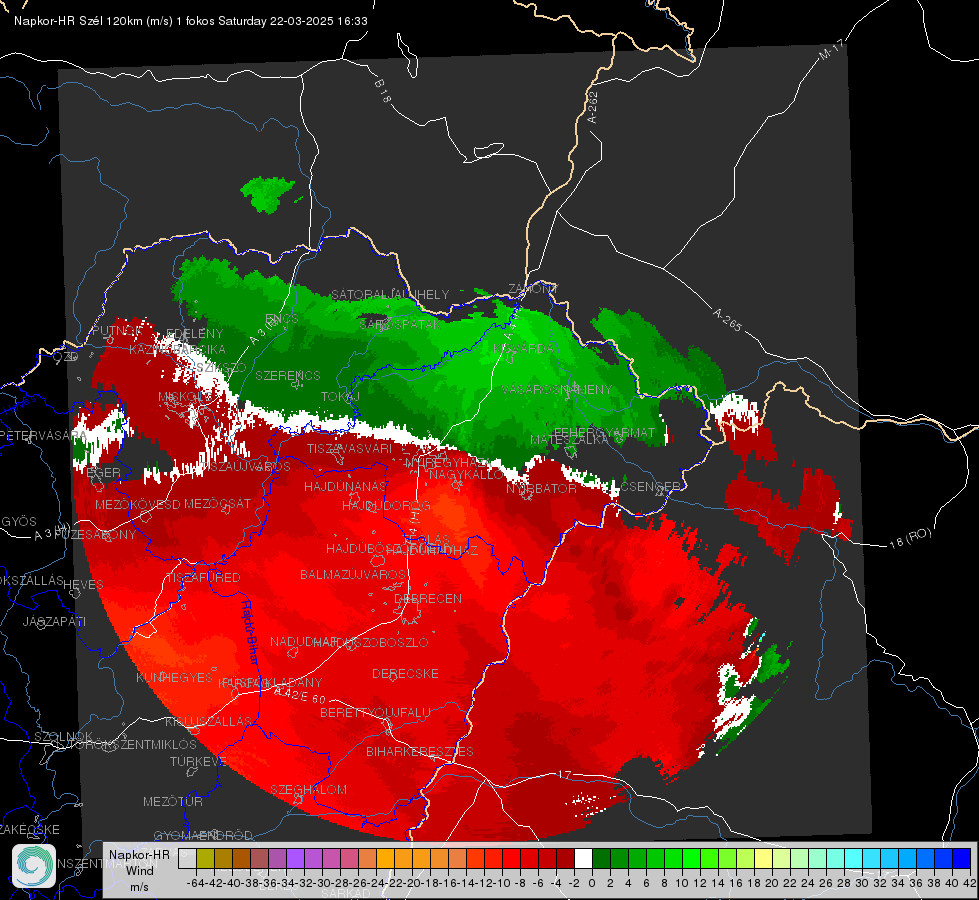Screen dimensions: 979x900
Task: Click the NADUDVAR town label
Action: [x=304, y=641]
